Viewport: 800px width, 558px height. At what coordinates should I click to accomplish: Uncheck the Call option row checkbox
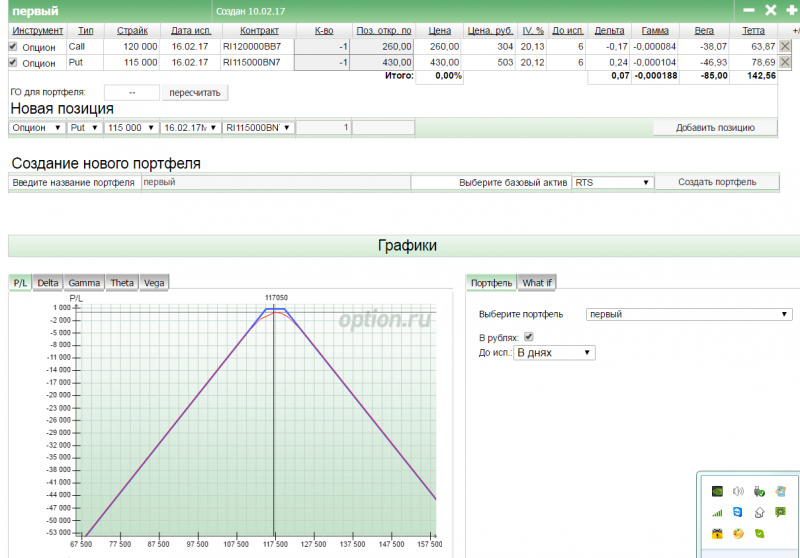click(13, 47)
